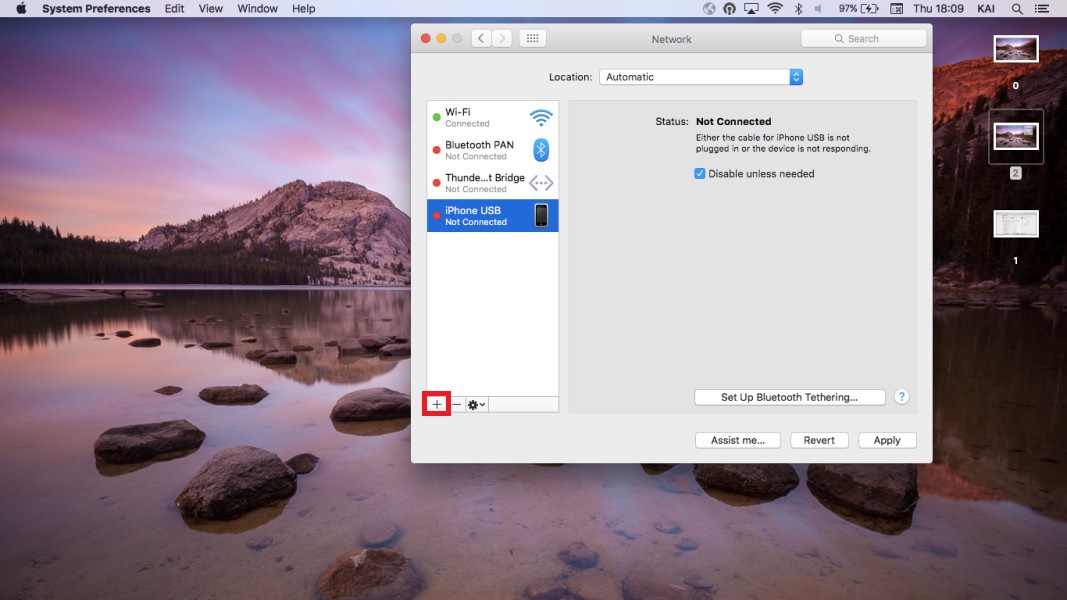Open the gear action menu below service list
The image size is (1067, 600).
(477, 404)
